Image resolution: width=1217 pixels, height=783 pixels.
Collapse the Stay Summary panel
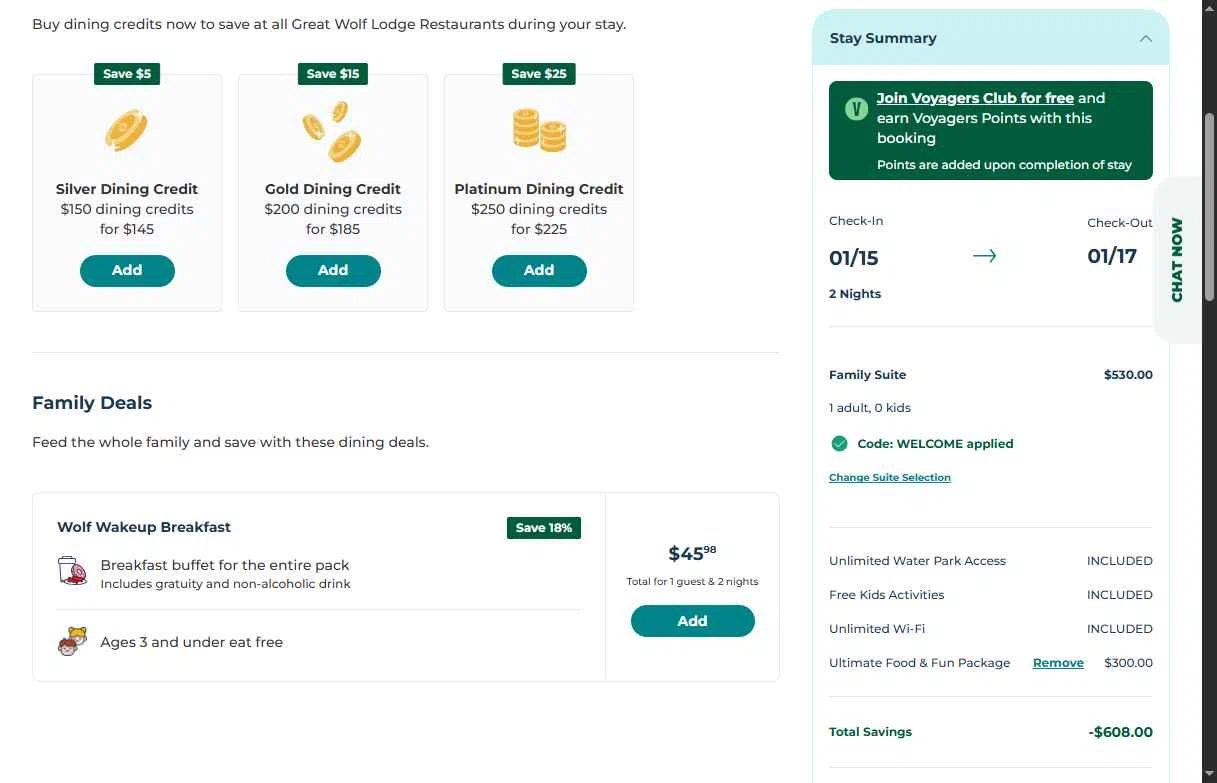tap(1145, 39)
